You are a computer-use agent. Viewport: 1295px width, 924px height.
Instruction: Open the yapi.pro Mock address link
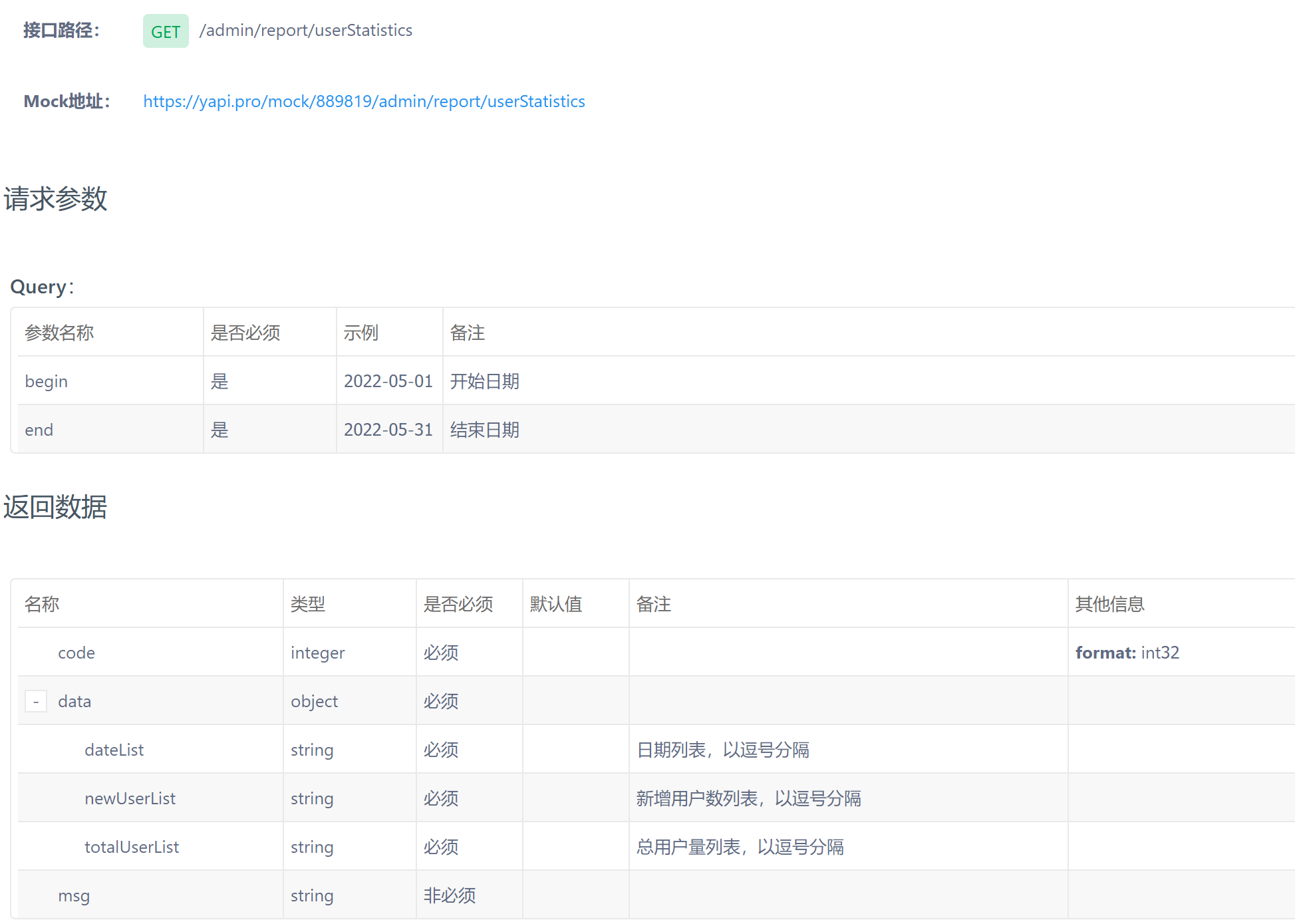pos(364,101)
